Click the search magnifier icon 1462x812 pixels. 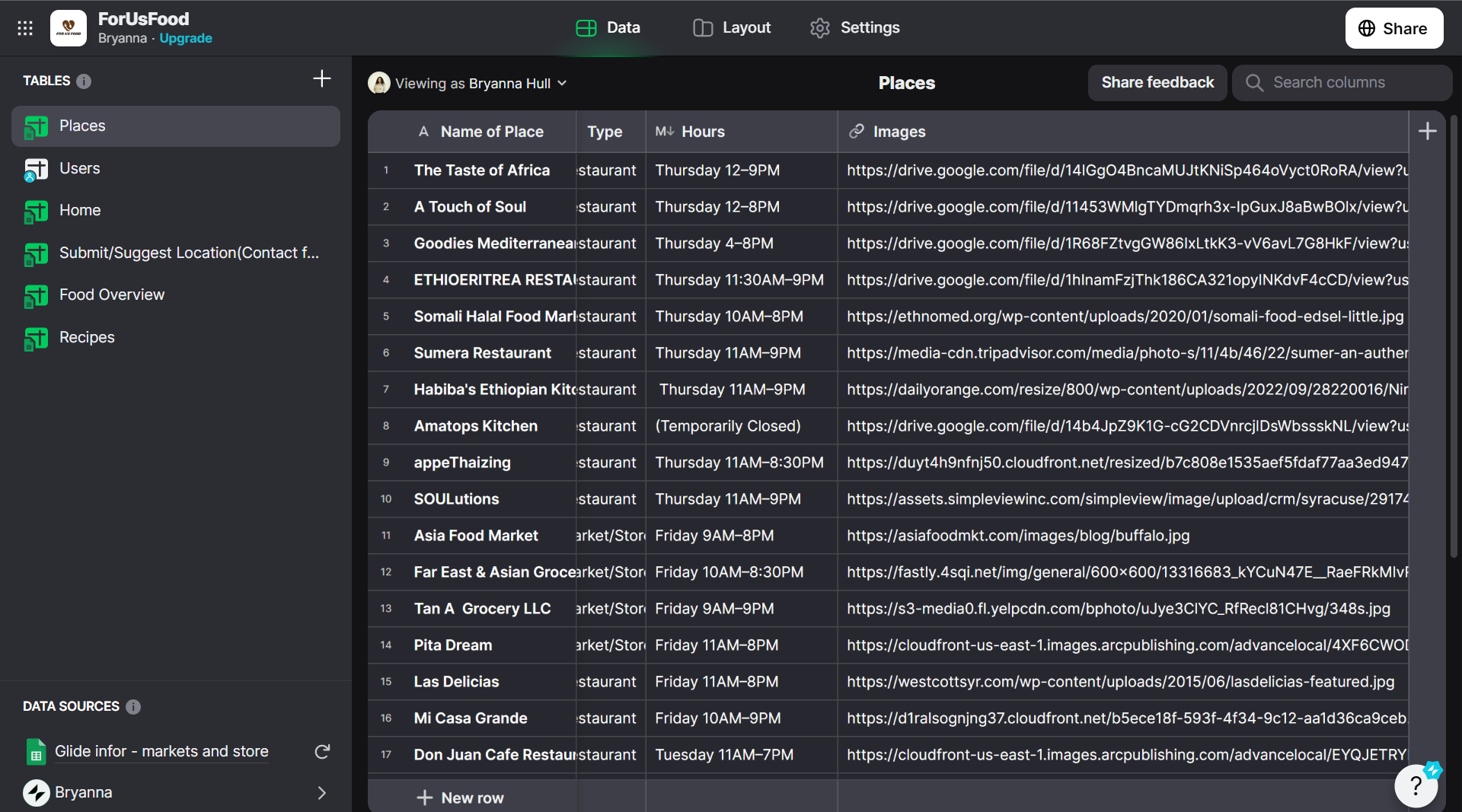pyautogui.click(x=1254, y=83)
